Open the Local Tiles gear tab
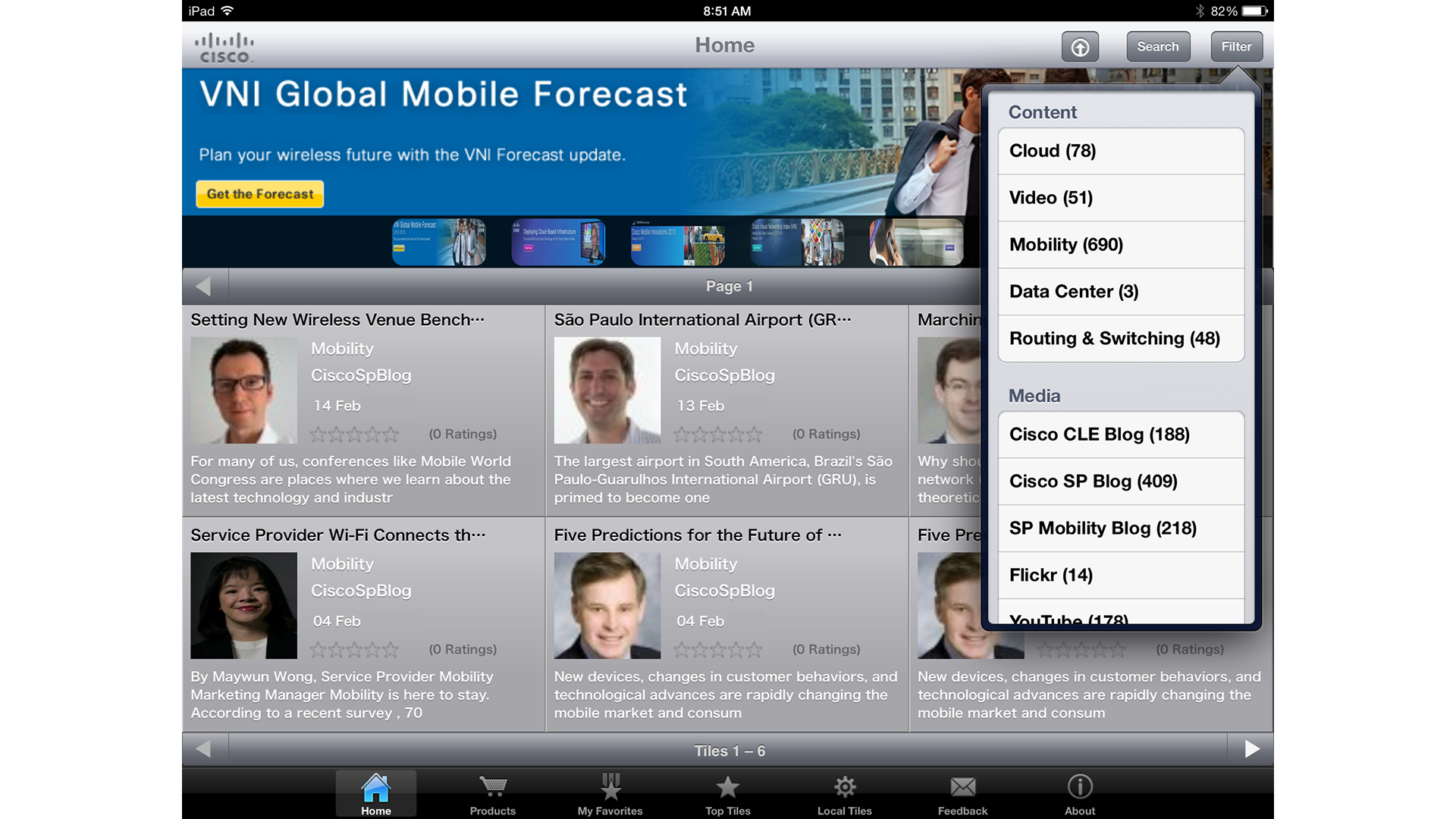1456x819 pixels. [x=845, y=794]
